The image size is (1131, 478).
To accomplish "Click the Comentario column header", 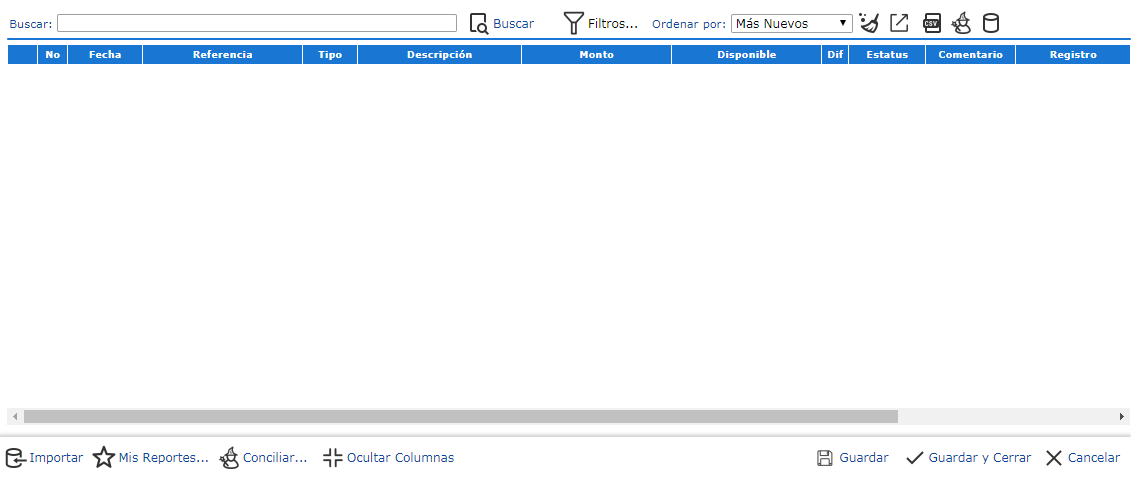I will pyautogui.click(x=971, y=55).
